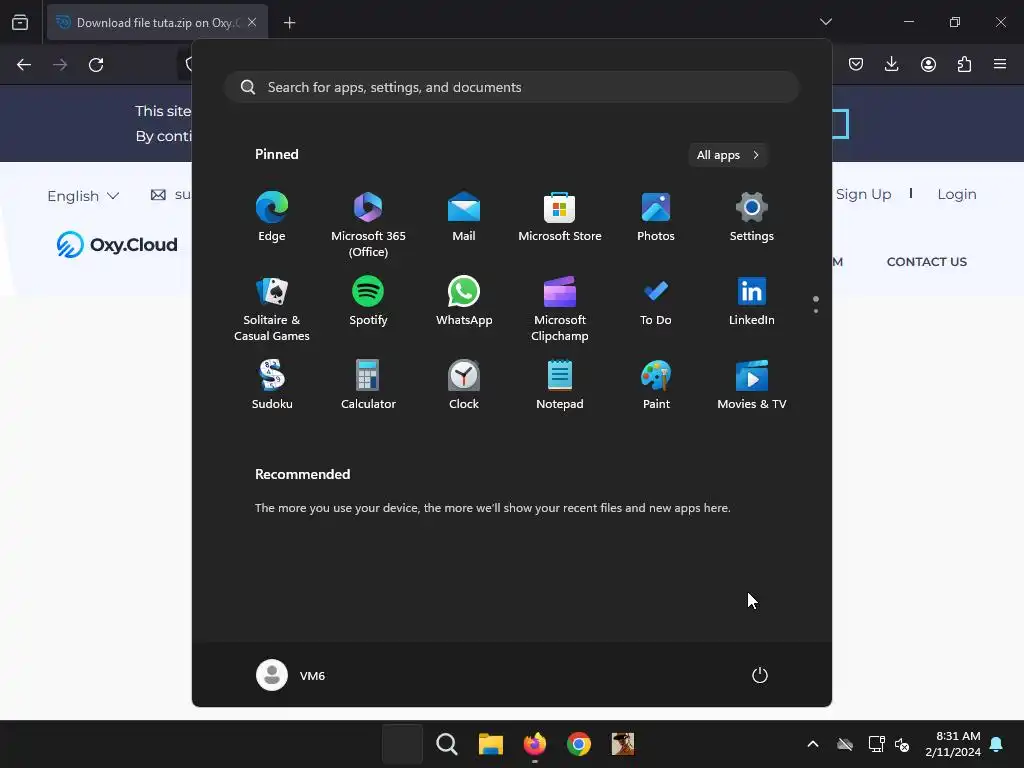
Task: Open Microsoft Store from Start menu
Action: [560, 216]
